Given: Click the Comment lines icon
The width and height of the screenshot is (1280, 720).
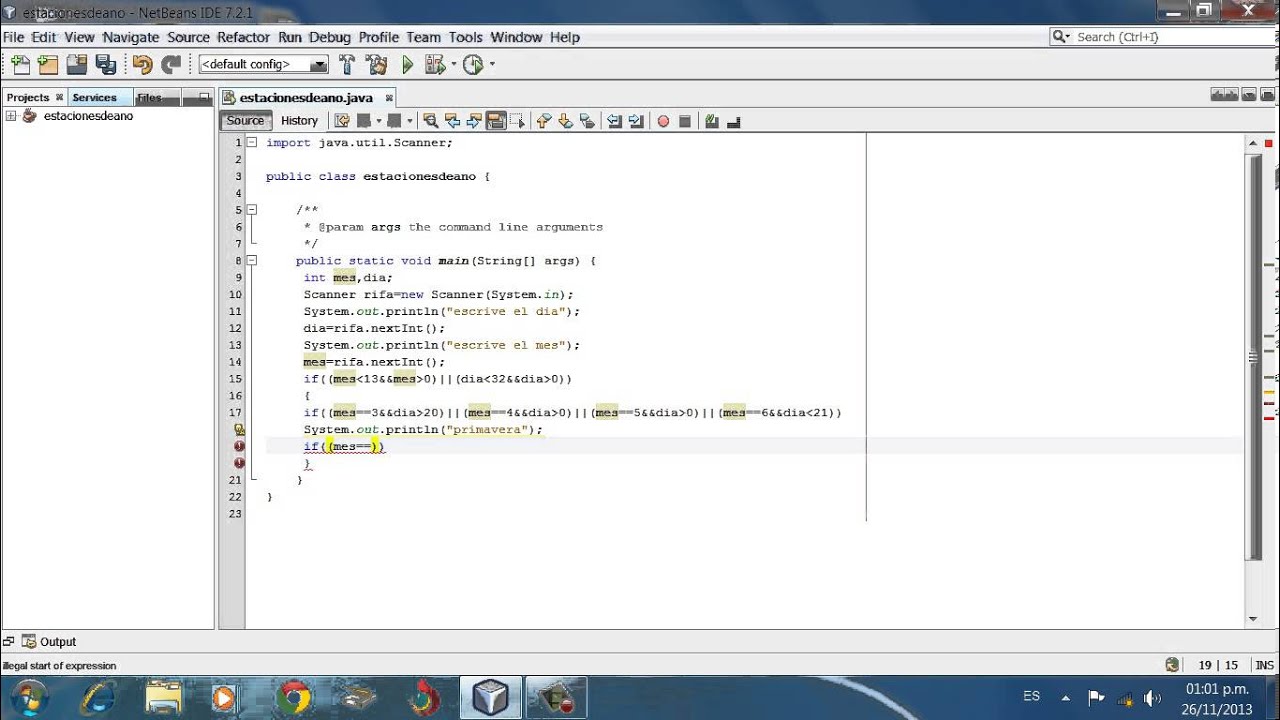Looking at the screenshot, I should pos(712,121).
